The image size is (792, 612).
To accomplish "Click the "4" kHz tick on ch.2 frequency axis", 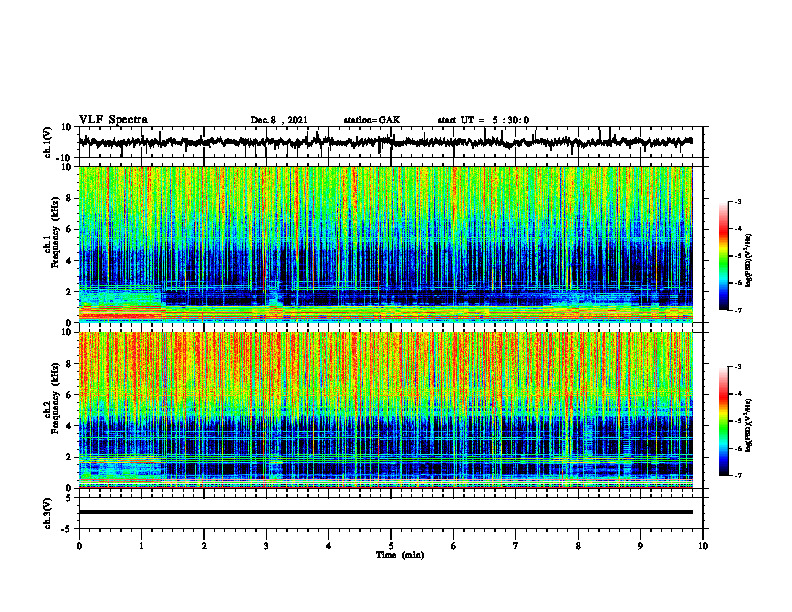I will [x=70, y=426].
